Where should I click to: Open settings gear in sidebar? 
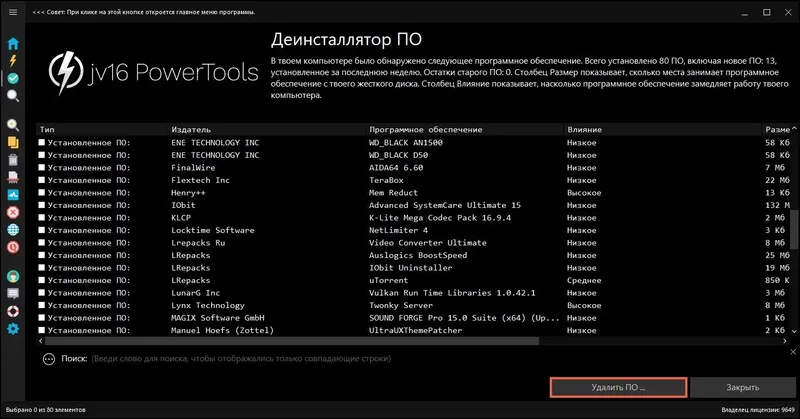coord(13,329)
